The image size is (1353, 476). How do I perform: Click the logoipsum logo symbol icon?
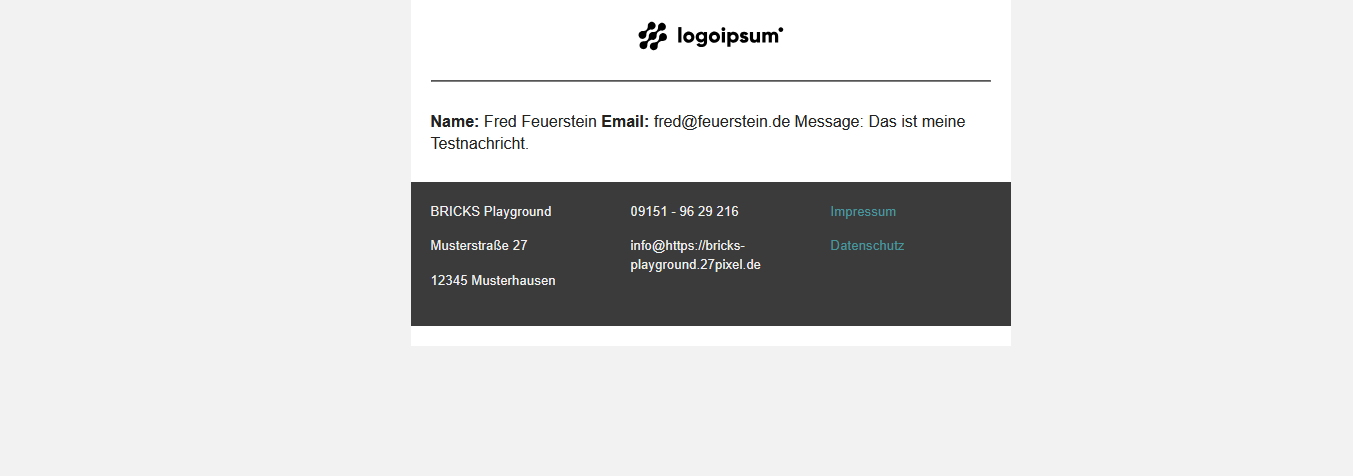tap(652, 36)
